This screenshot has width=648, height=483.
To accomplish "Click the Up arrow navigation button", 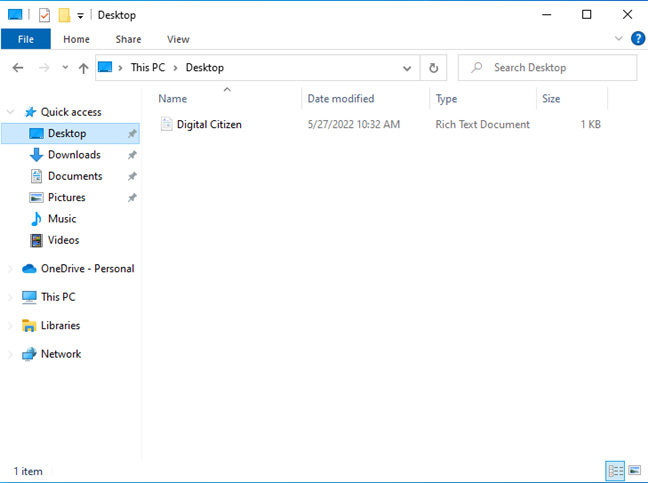I will coord(83,68).
